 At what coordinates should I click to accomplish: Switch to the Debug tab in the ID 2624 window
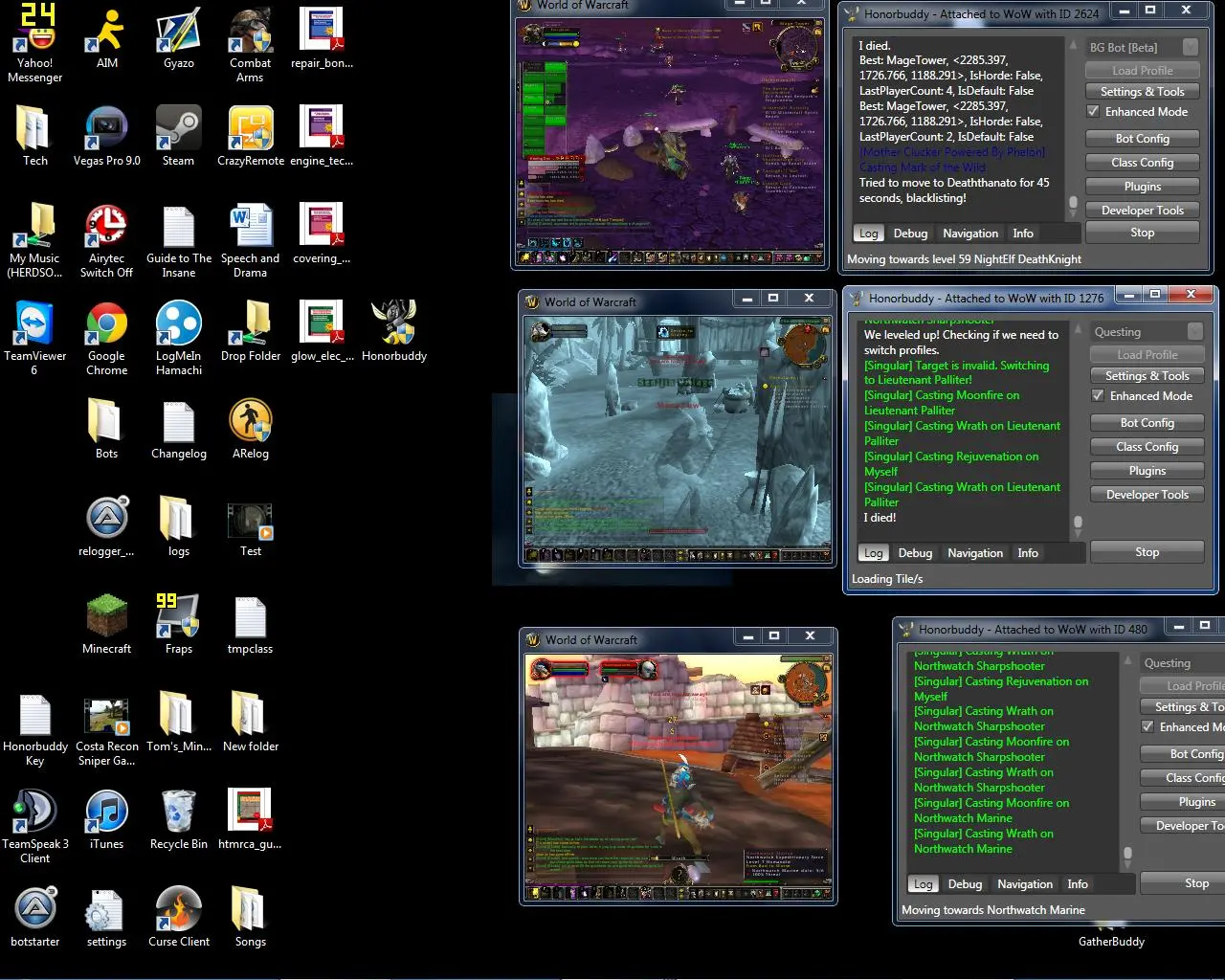tap(910, 234)
